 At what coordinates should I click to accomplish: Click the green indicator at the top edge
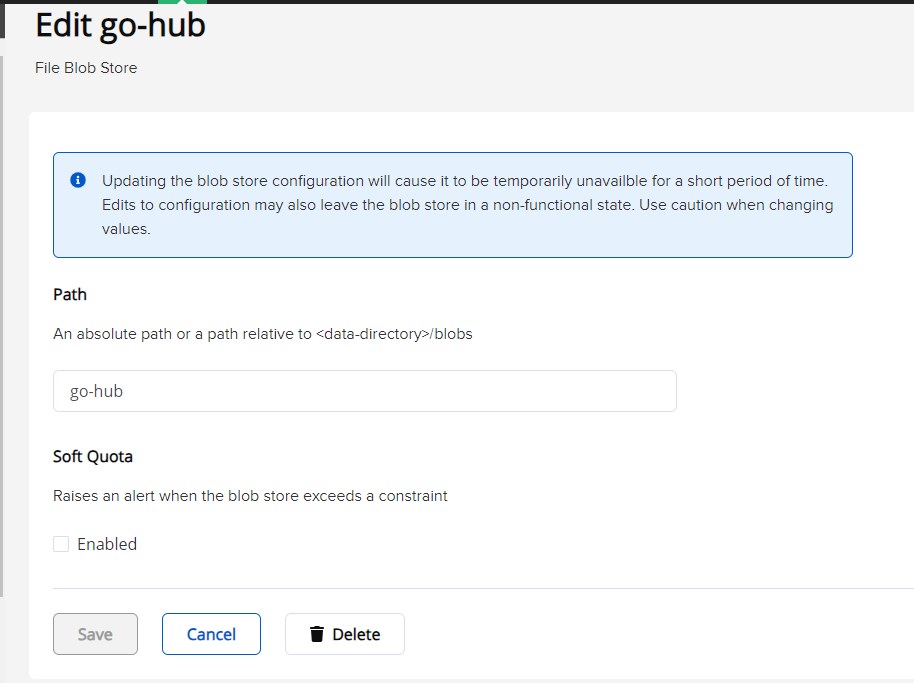pos(182,2)
